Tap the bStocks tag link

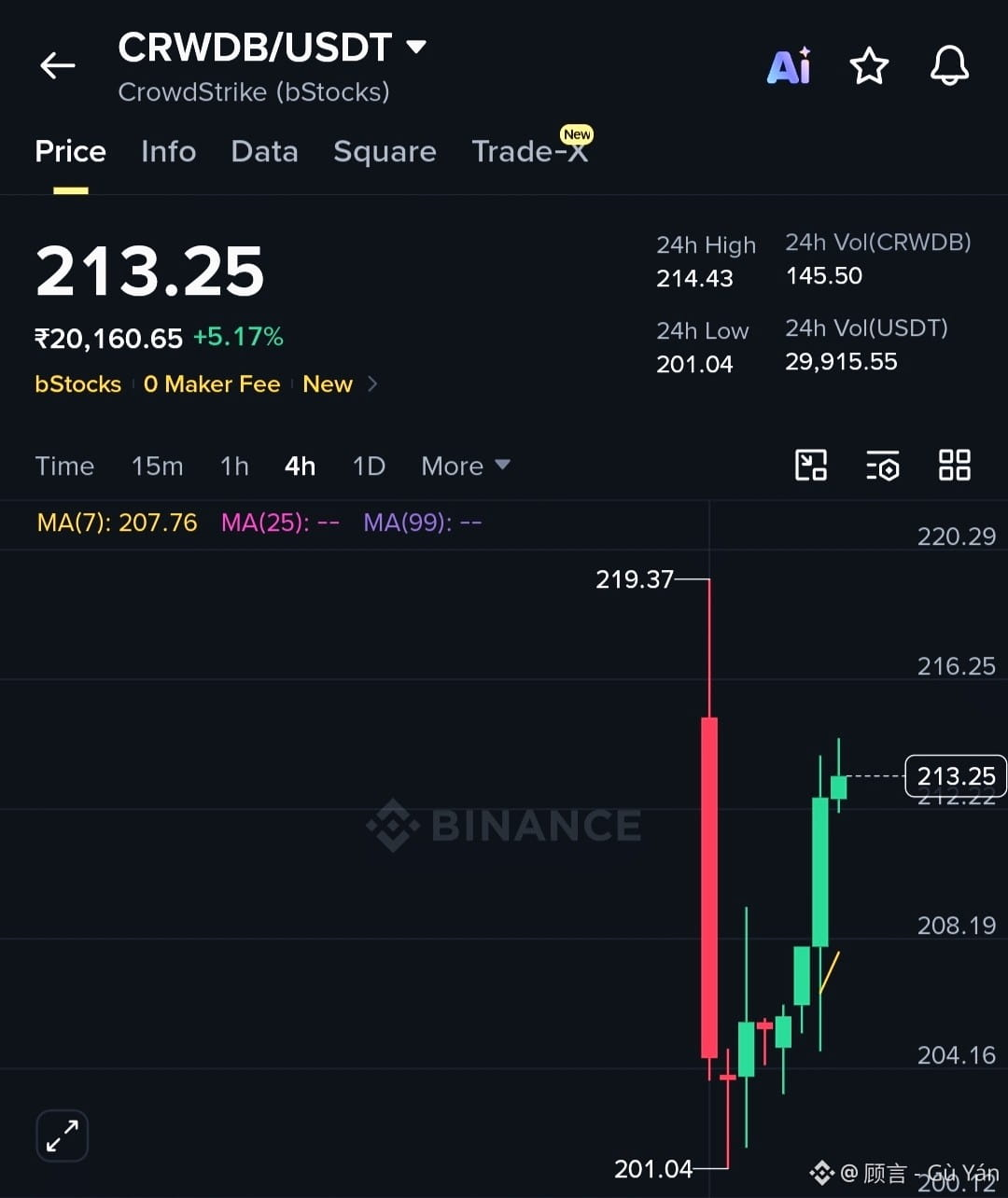click(x=78, y=384)
